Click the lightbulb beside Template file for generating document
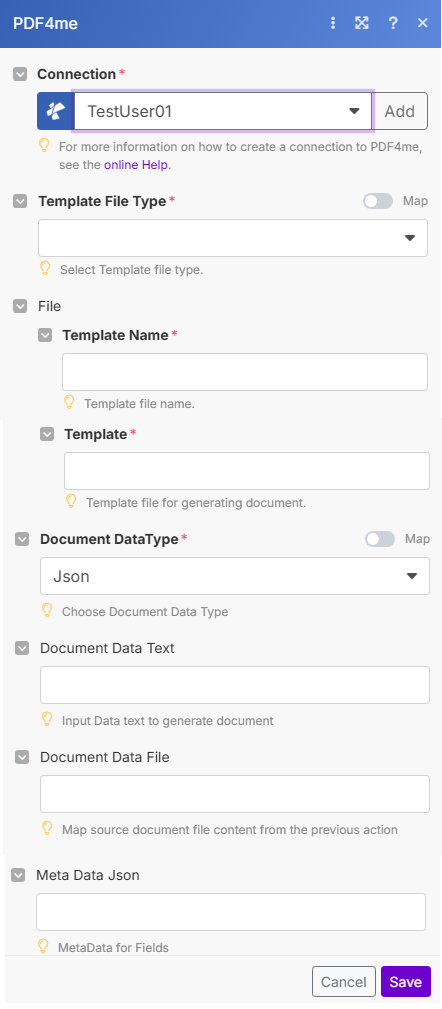The image size is (442, 1009). tap(71, 501)
